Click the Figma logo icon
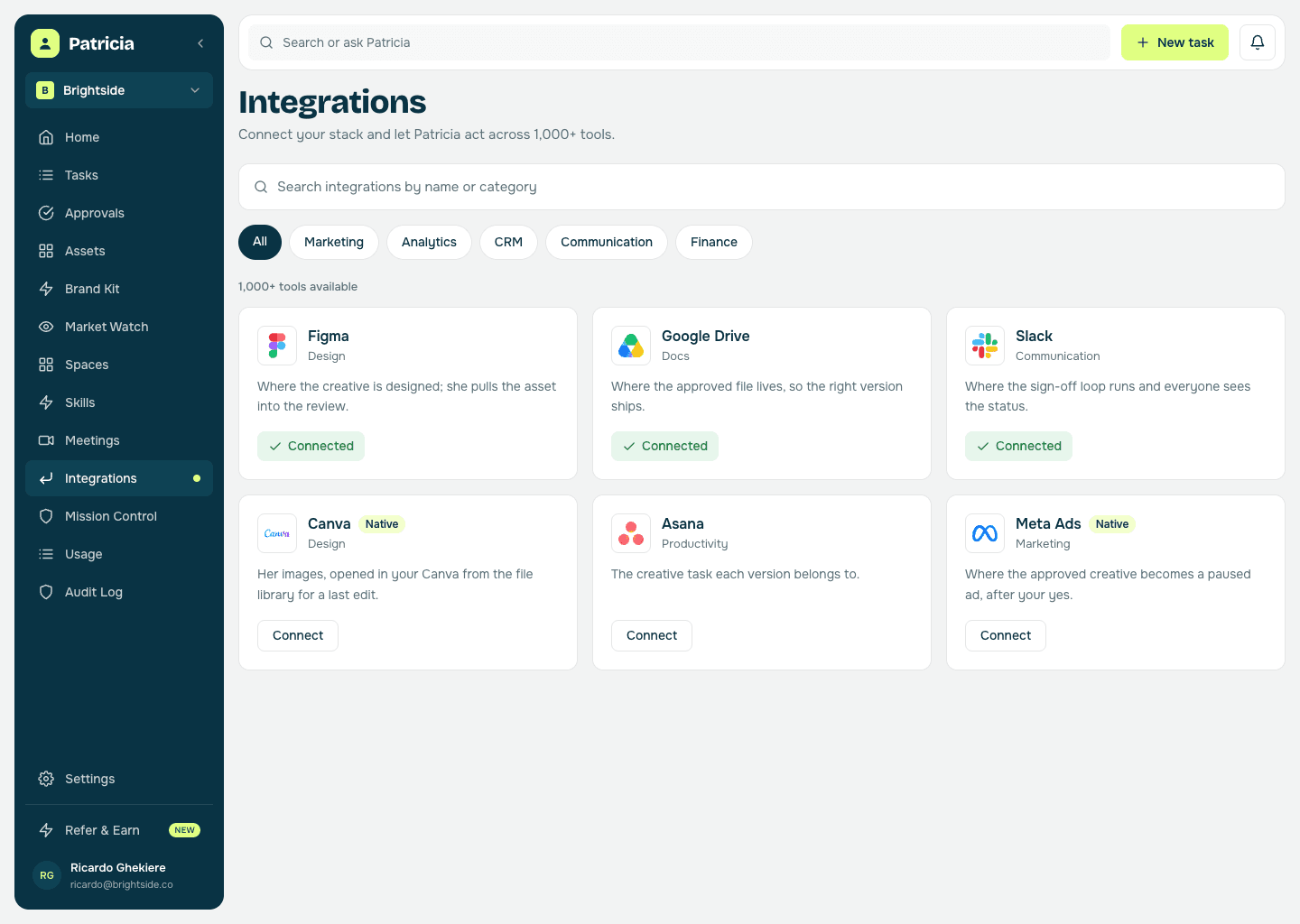The height and width of the screenshot is (924, 1300). [x=277, y=346]
